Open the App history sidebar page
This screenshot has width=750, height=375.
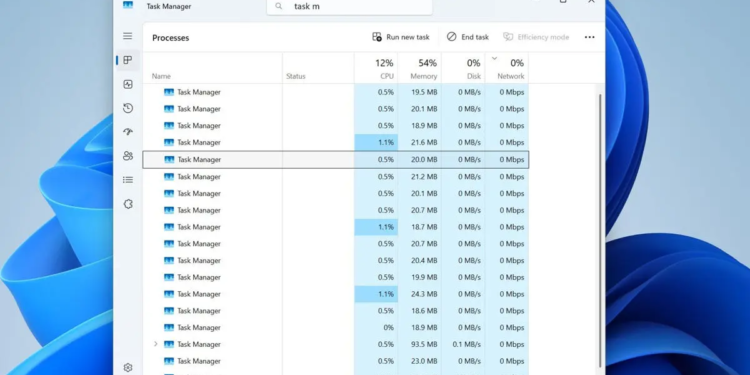tap(127, 108)
